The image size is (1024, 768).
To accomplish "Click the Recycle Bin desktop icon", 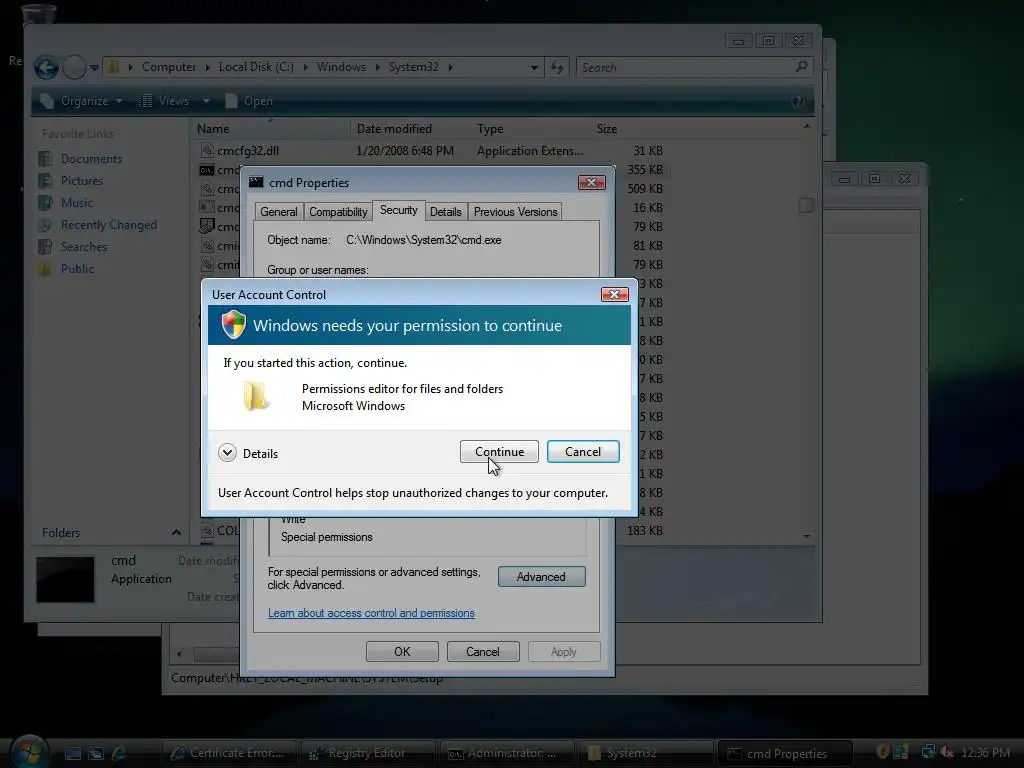I will (39, 13).
